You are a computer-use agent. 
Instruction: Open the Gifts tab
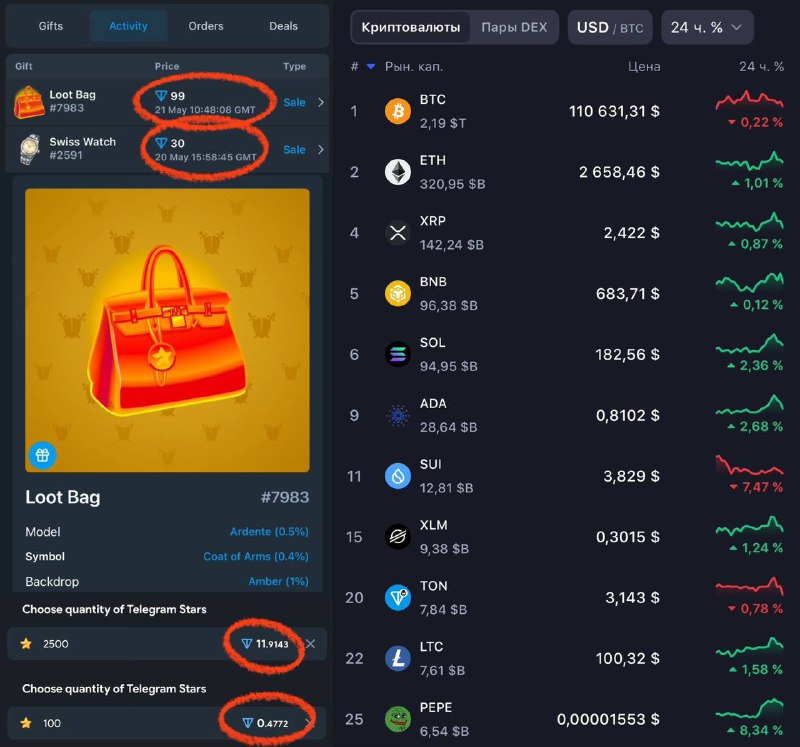pos(51,26)
